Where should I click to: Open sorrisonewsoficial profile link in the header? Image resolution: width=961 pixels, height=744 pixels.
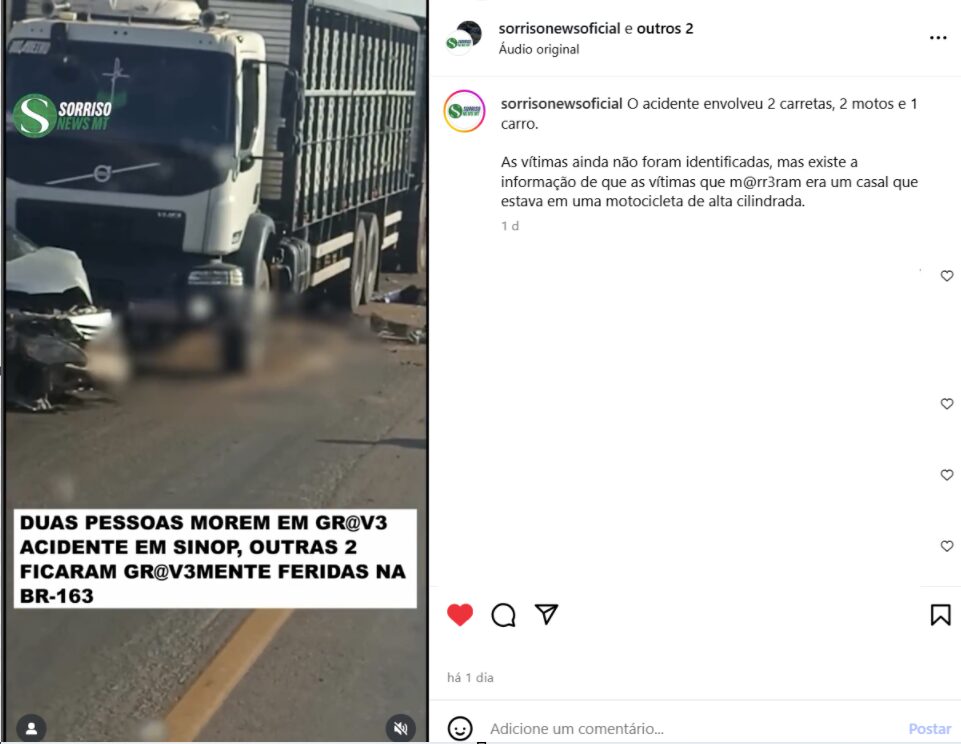(560, 28)
